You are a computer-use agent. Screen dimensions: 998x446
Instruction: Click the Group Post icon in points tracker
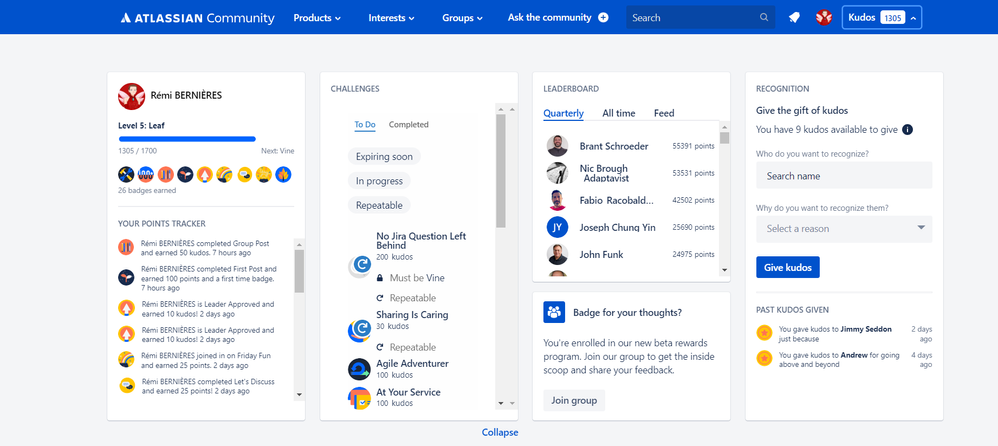[x=126, y=247]
